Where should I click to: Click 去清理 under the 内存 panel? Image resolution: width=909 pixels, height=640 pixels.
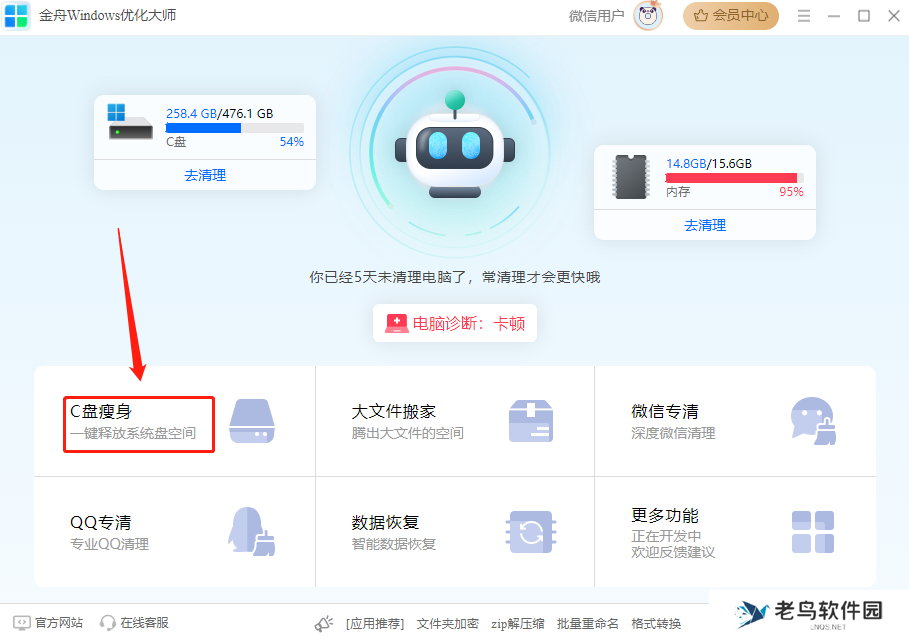pyautogui.click(x=705, y=225)
